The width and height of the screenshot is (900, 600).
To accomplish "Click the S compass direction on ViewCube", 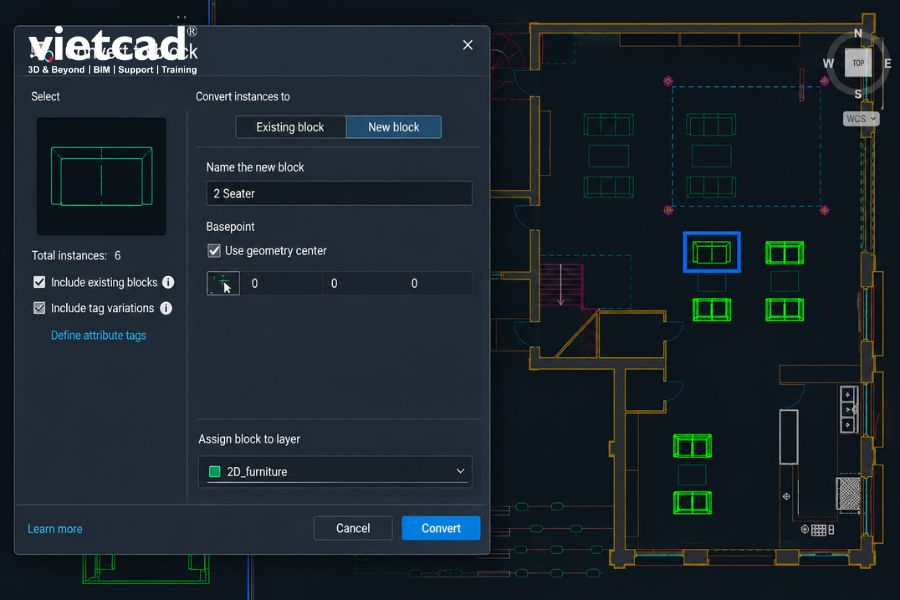I will [858, 94].
